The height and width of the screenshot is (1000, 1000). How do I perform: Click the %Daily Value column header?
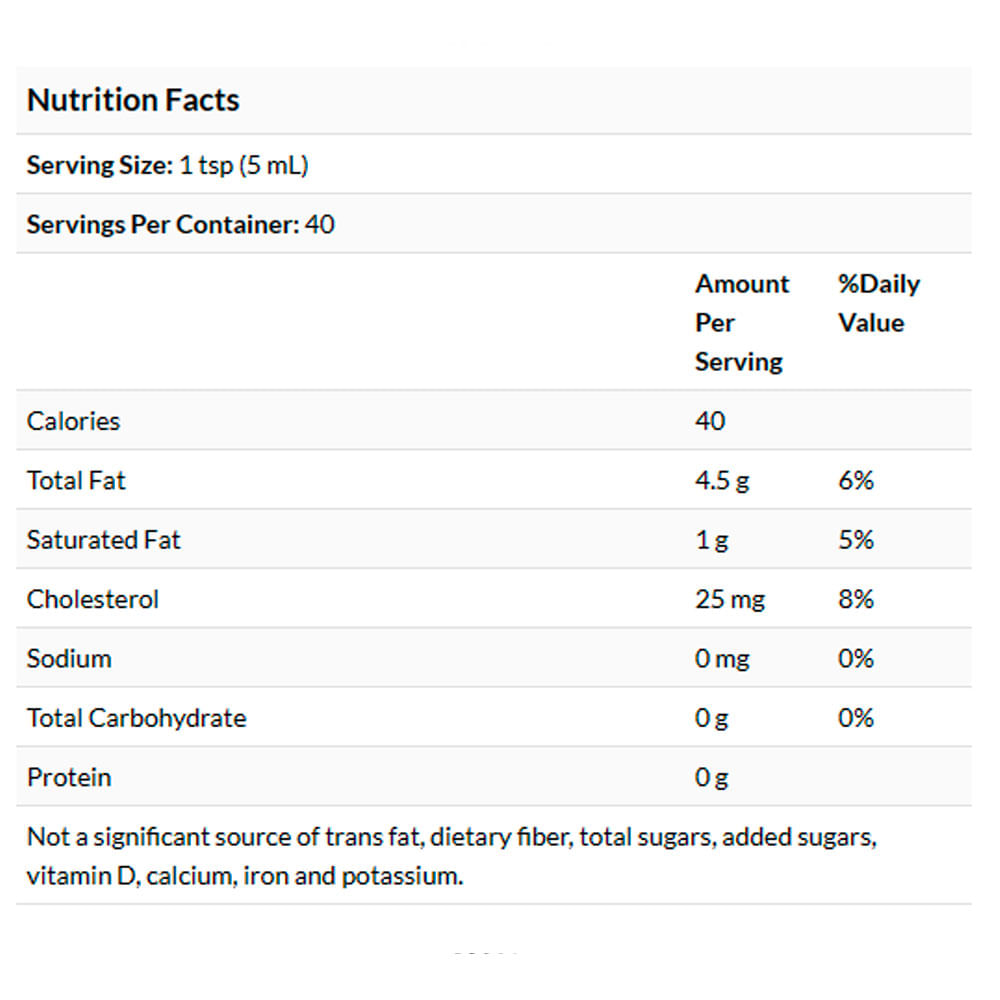[878, 303]
